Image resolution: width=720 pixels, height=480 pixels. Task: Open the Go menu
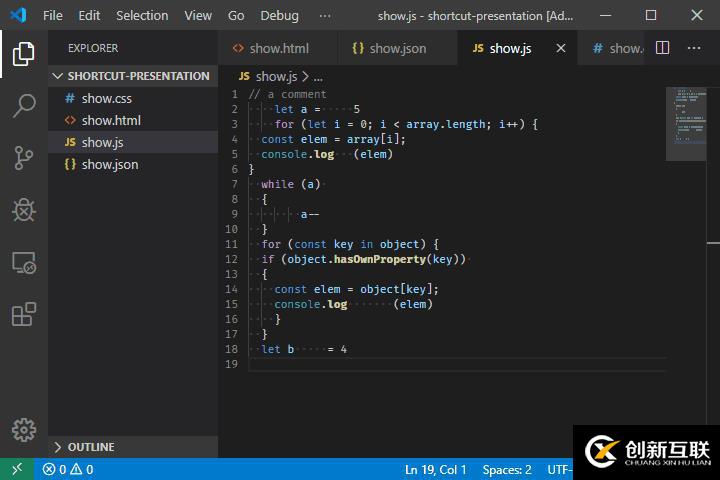coord(236,16)
